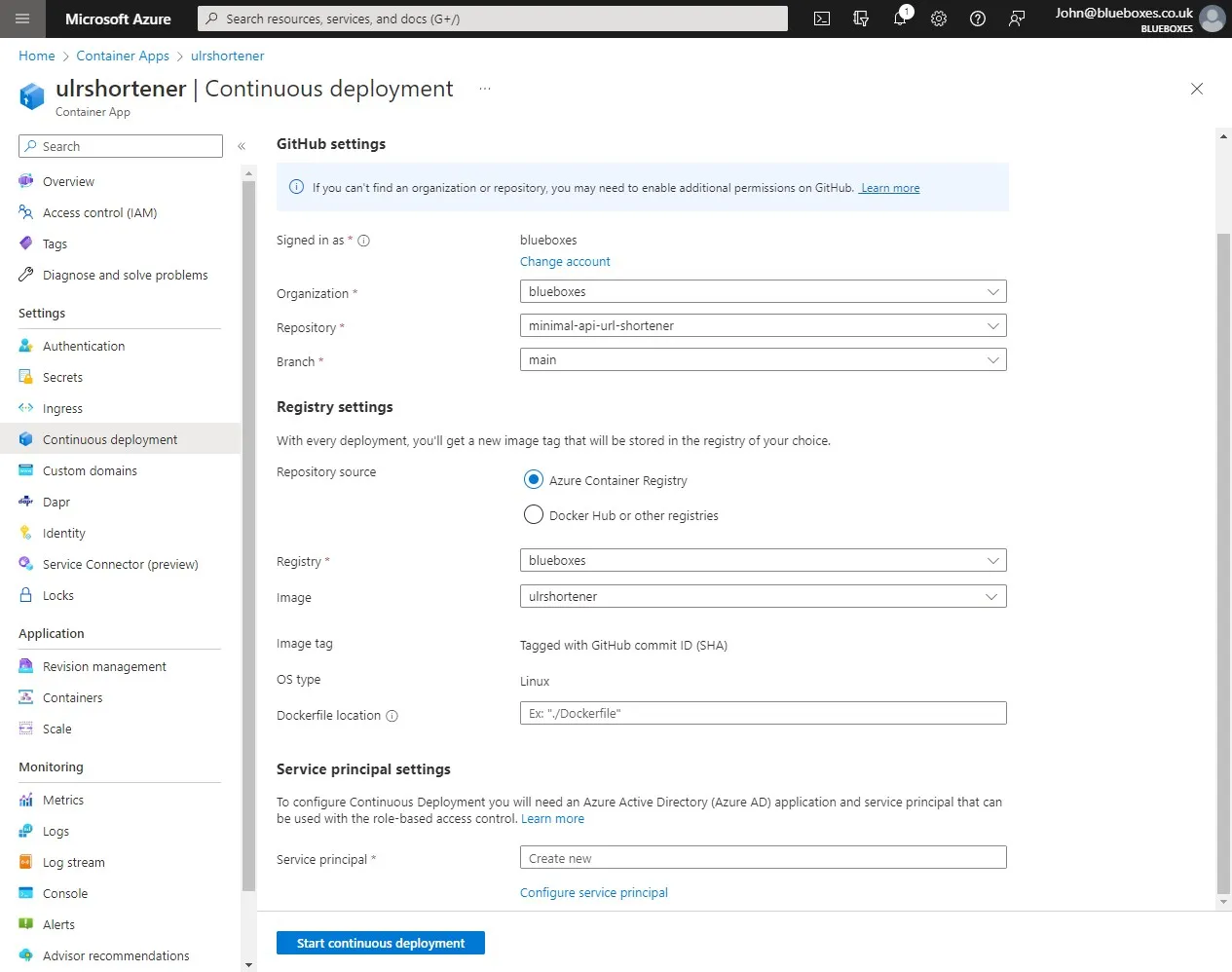Open the Help question mark icon
The height and width of the screenshot is (972, 1232).
click(x=978, y=19)
